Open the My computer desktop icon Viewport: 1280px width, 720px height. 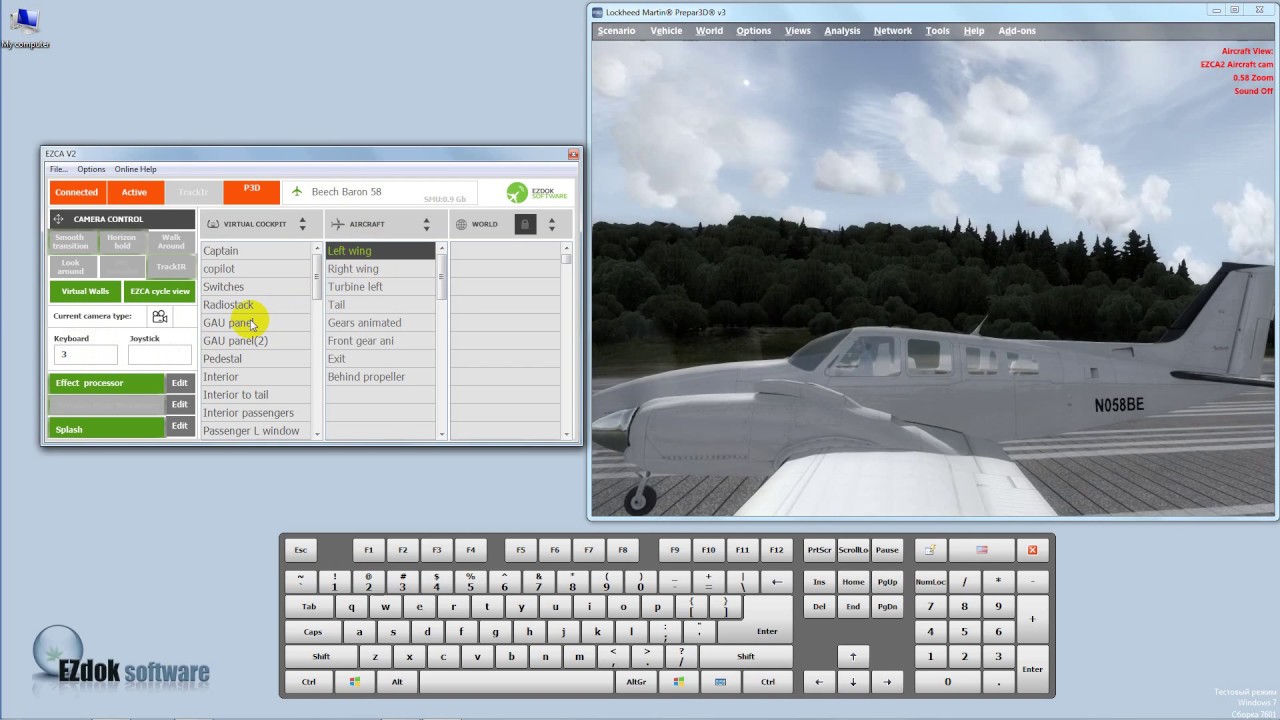[24, 28]
